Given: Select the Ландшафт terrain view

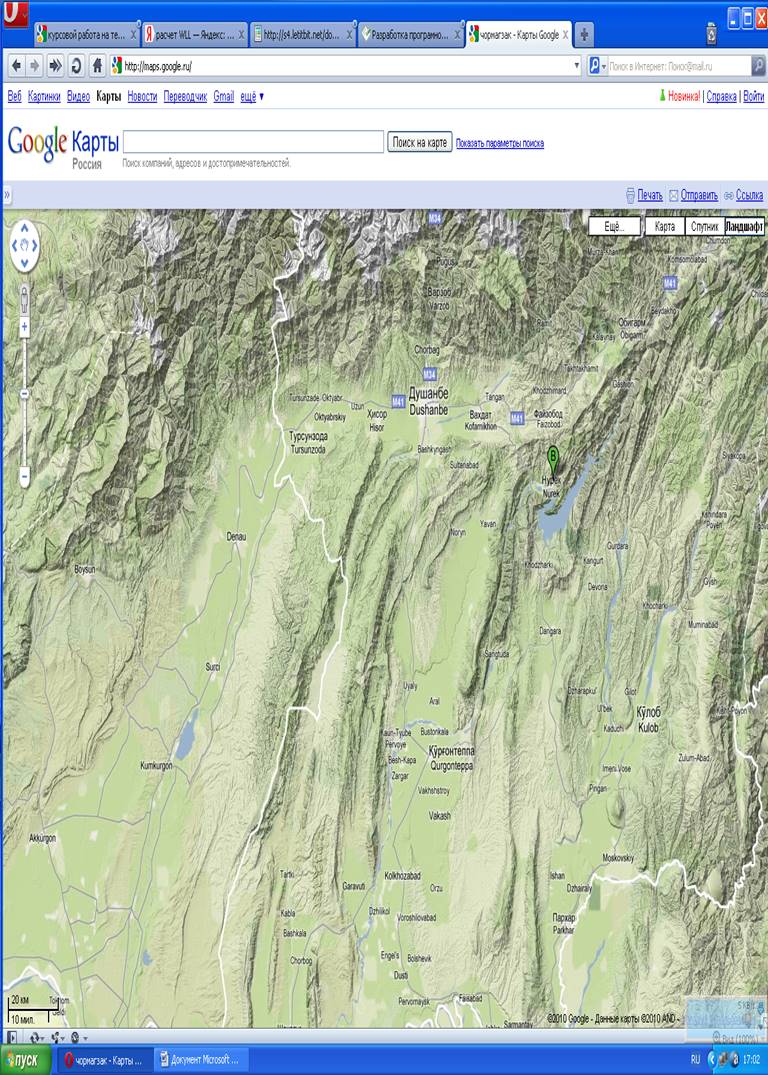Looking at the screenshot, I should pyautogui.click(x=745, y=226).
